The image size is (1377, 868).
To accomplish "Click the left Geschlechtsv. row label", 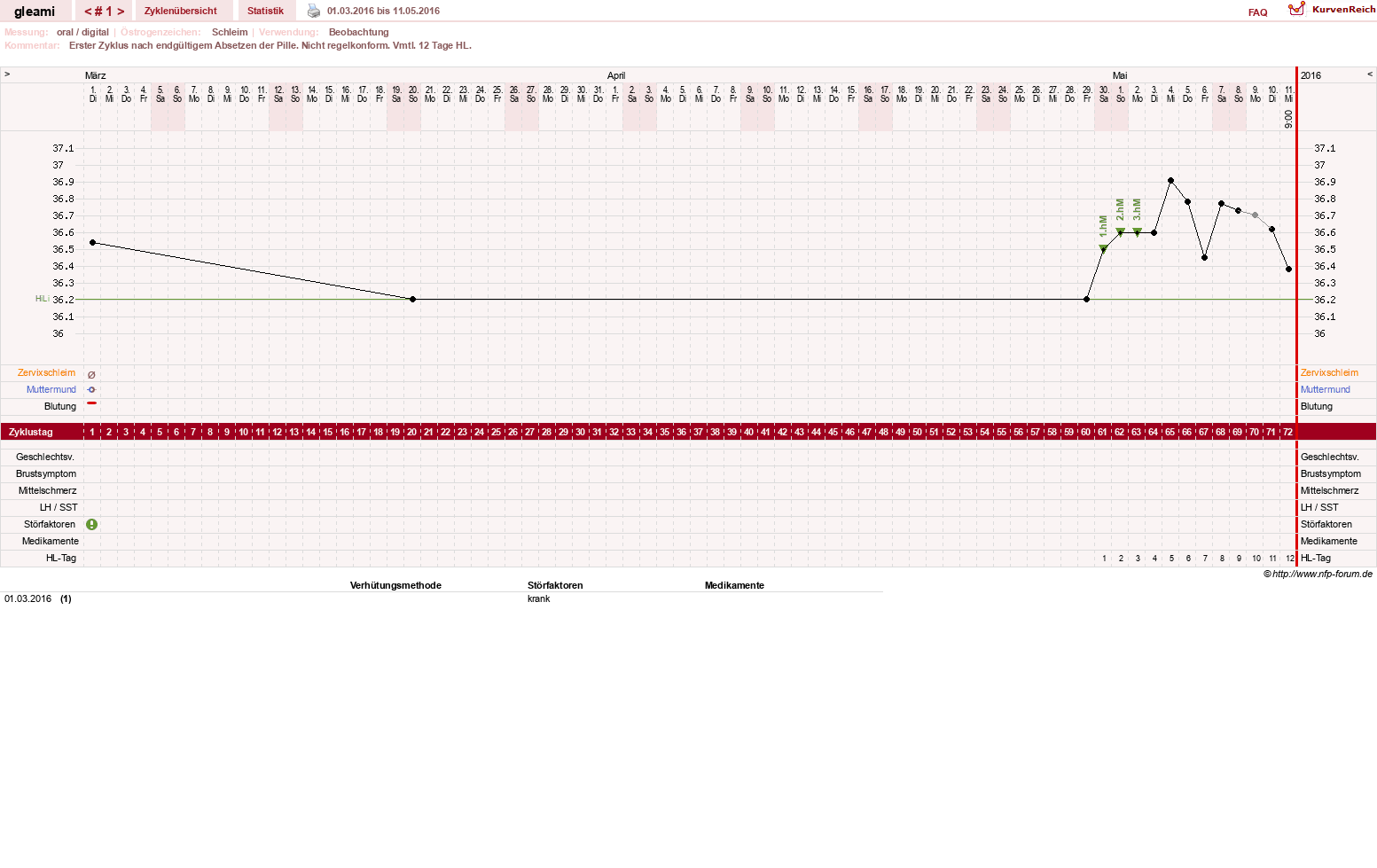I will point(45,457).
